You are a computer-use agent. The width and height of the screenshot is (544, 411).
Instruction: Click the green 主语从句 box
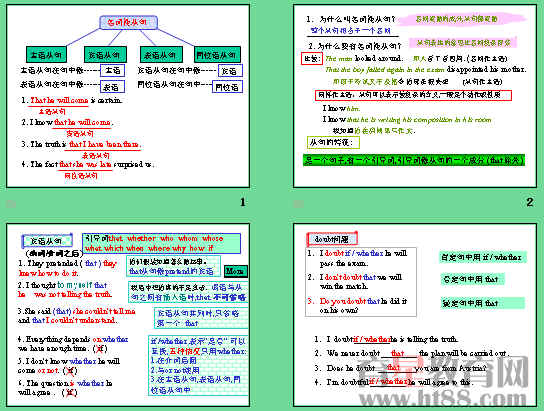click(46, 54)
